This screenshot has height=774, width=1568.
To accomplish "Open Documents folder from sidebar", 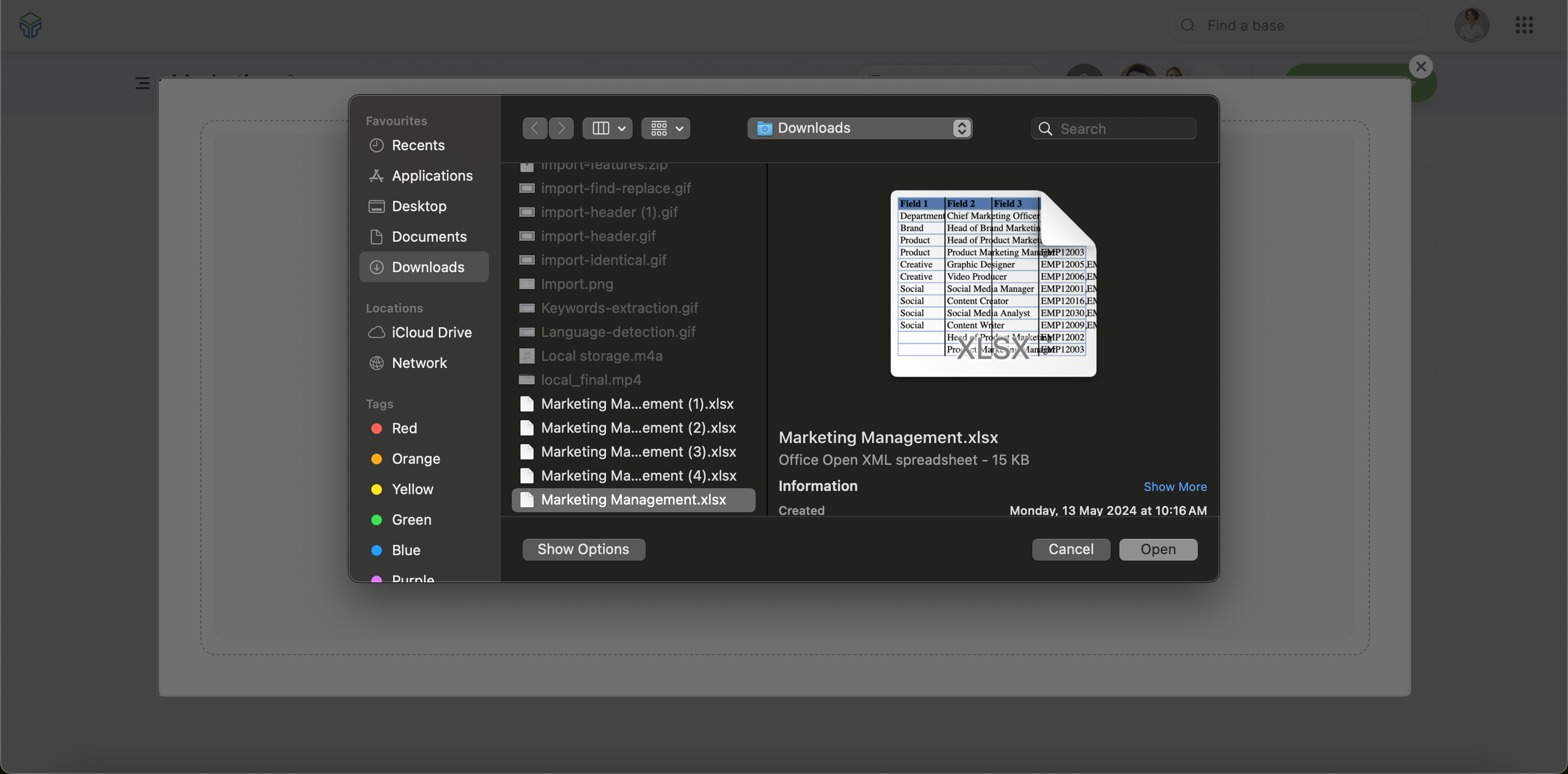I will point(428,237).
